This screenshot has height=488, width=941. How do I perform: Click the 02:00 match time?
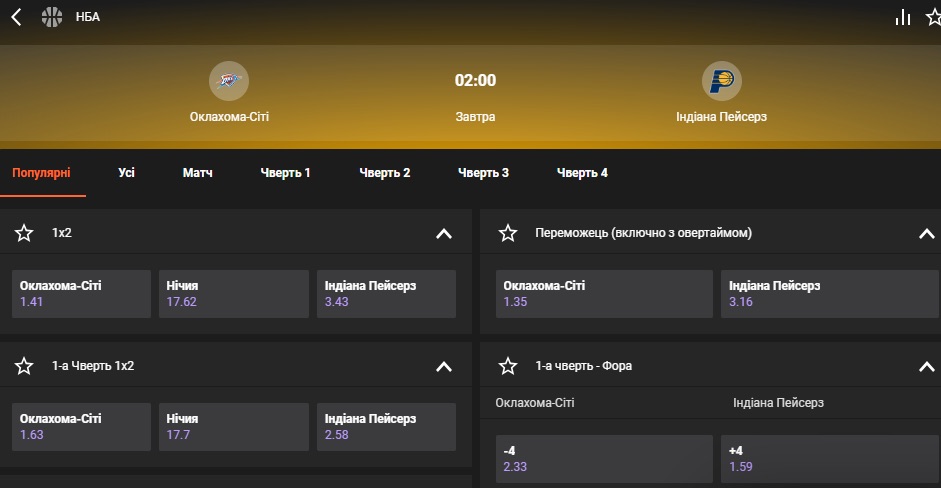[x=475, y=80]
